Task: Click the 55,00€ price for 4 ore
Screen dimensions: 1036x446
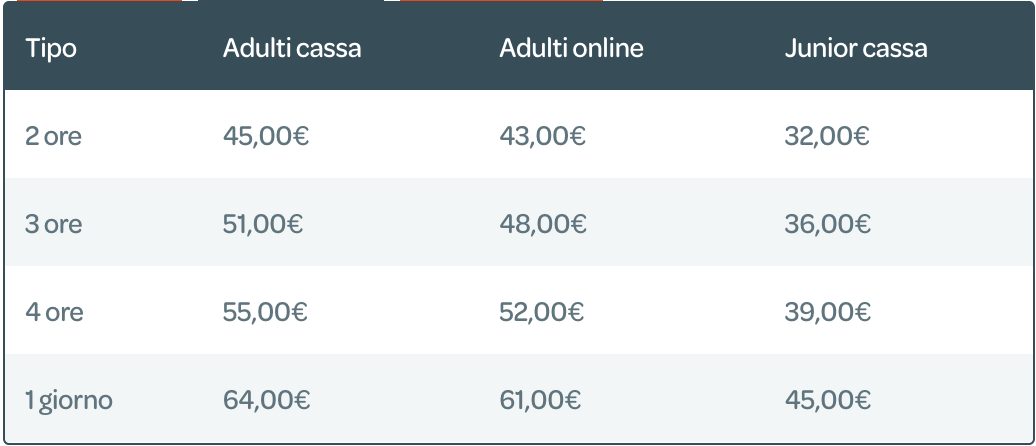Action: (x=265, y=312)
